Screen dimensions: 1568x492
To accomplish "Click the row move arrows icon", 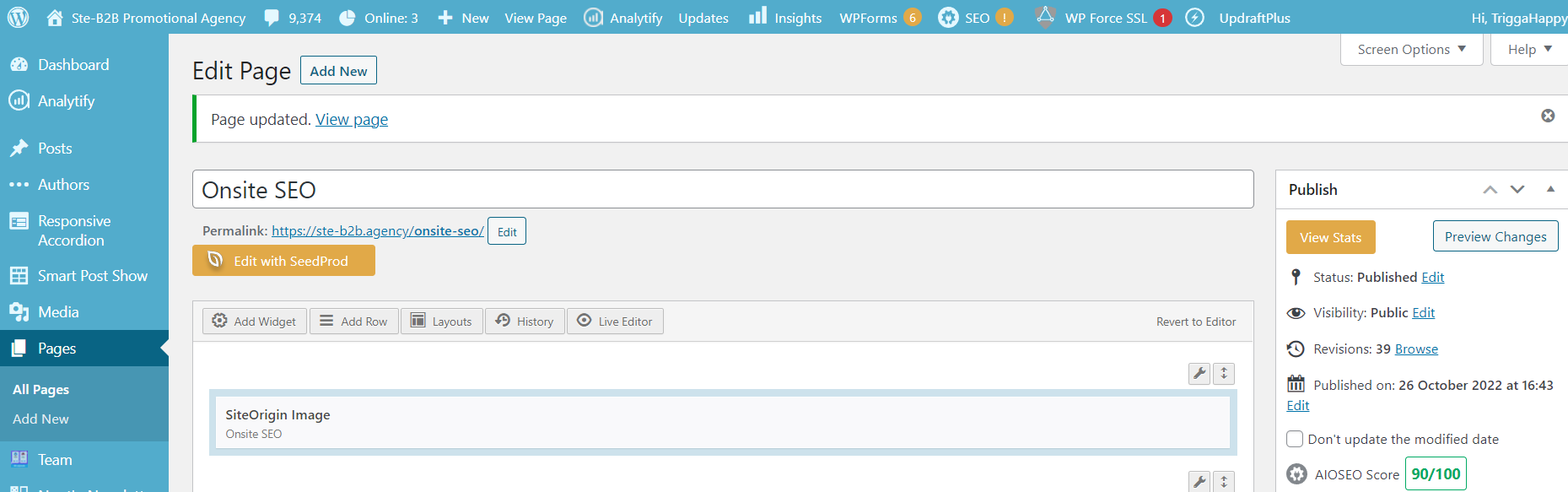I will point(1224,373).
